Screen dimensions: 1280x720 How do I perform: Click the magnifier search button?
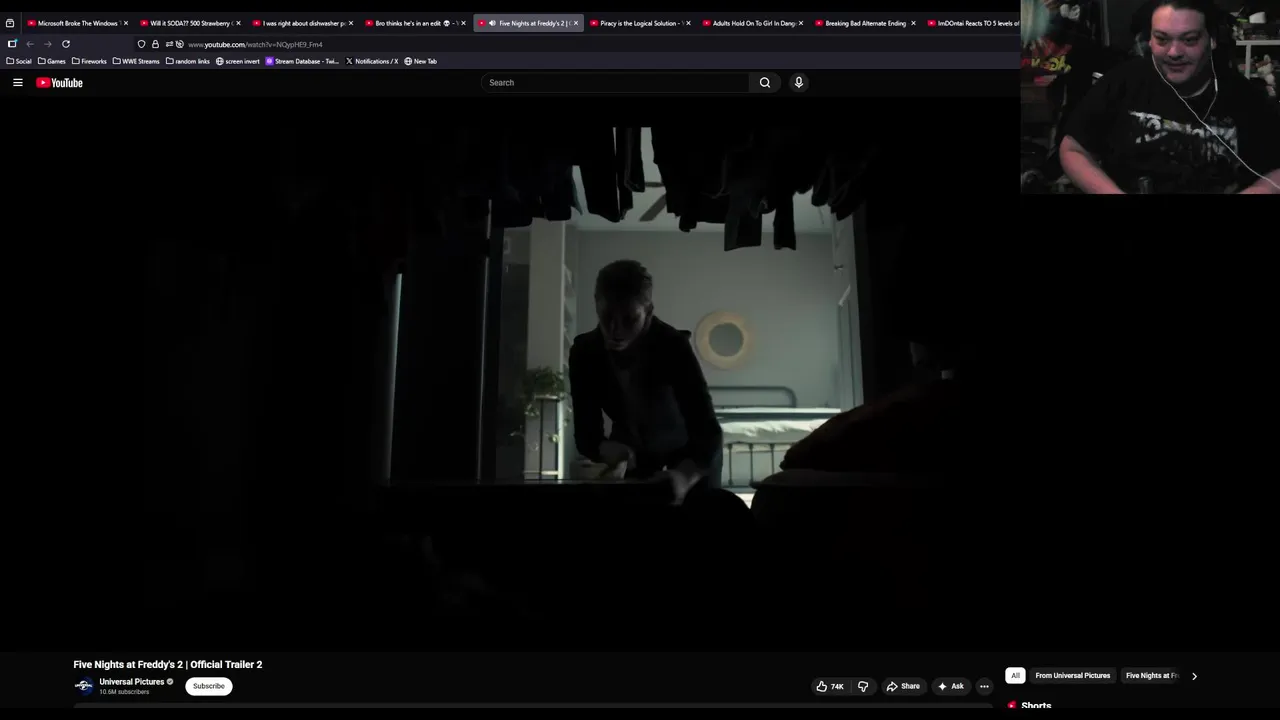(x=765, y=83)
